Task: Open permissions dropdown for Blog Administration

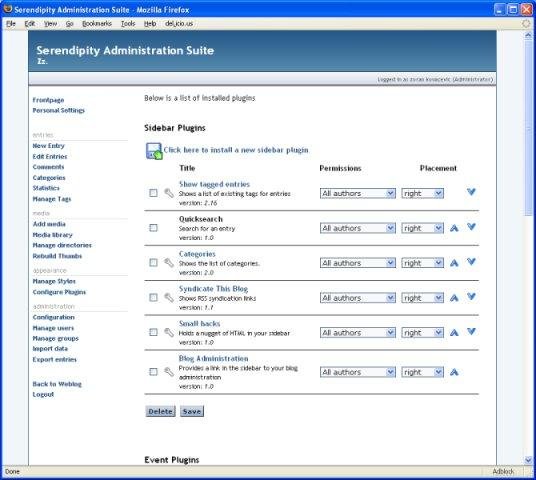Action: [358, 372]
